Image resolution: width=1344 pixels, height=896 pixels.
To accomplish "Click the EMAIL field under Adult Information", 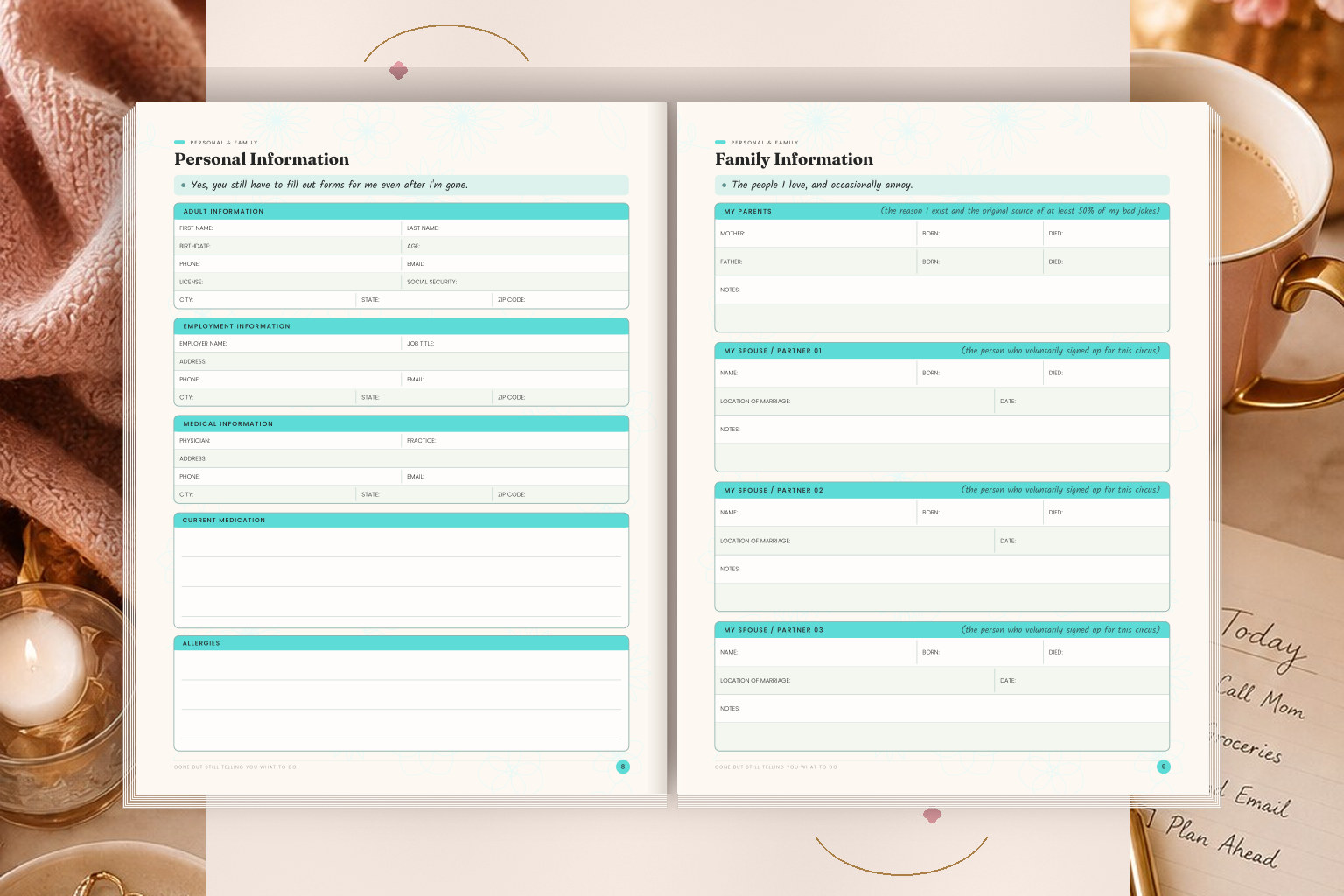I will 515,264.
